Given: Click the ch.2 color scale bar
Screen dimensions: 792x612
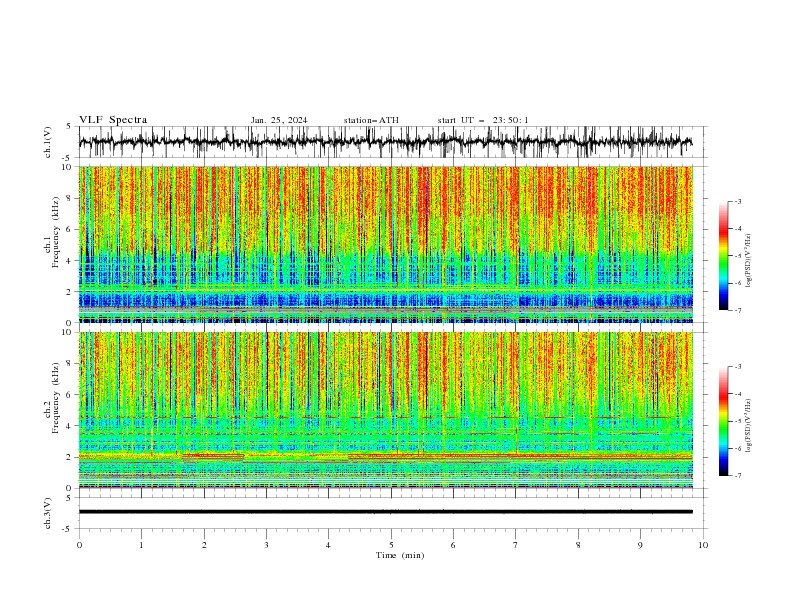Looking at the screenshot, I should coord(723,421).
